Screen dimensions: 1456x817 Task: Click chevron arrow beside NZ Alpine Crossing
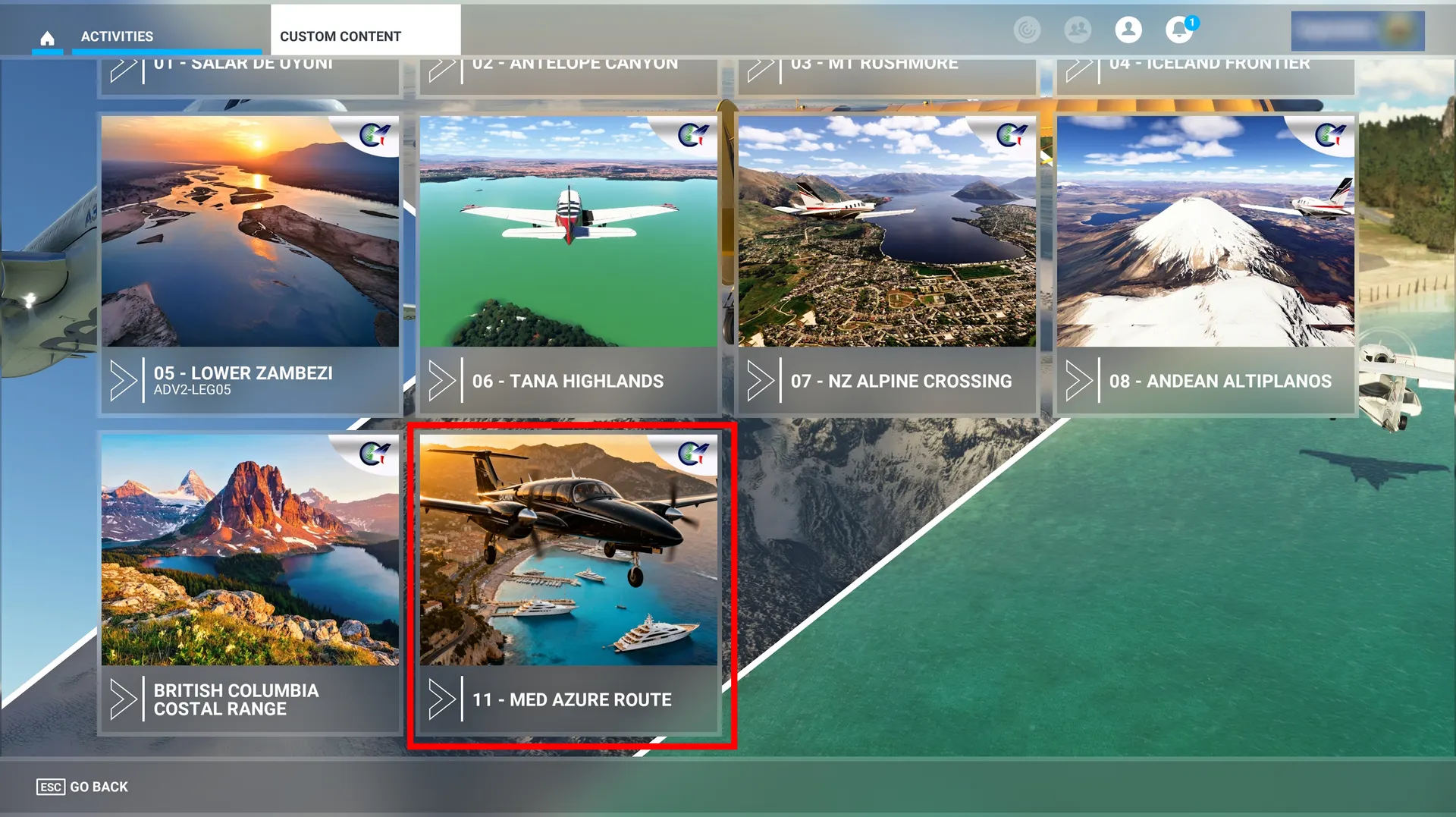point(761,380)
